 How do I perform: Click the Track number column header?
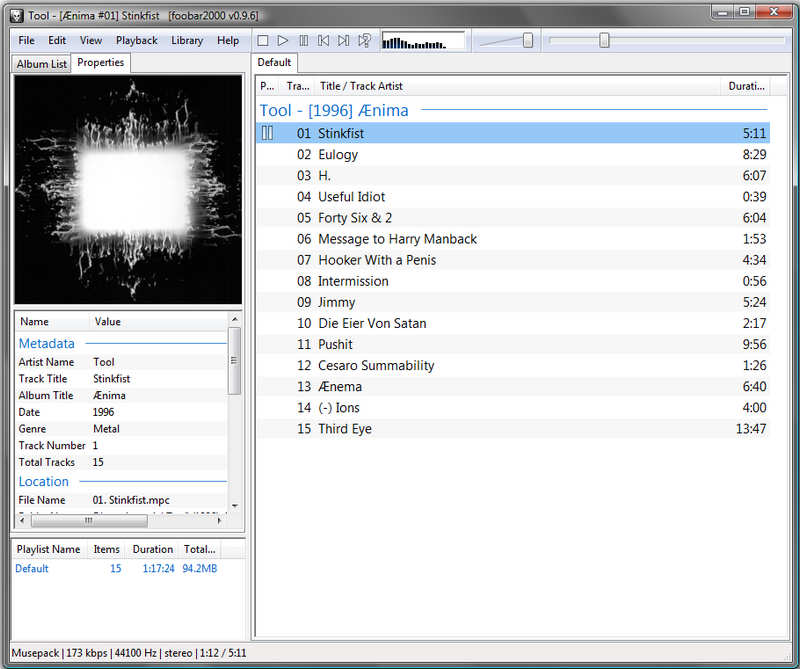(298, 86)
